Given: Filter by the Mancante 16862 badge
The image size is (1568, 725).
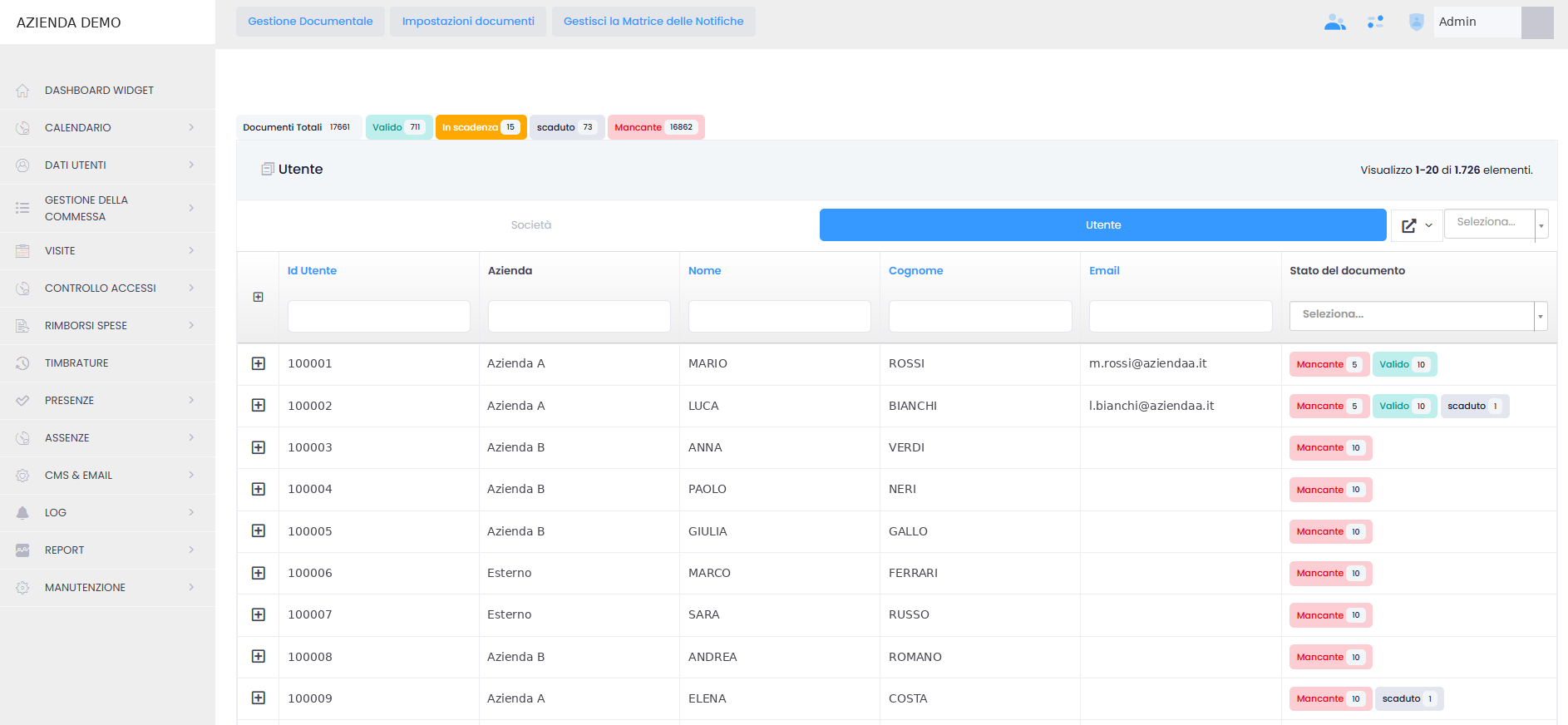Looking at the screenshot, I should coord(656,127).
